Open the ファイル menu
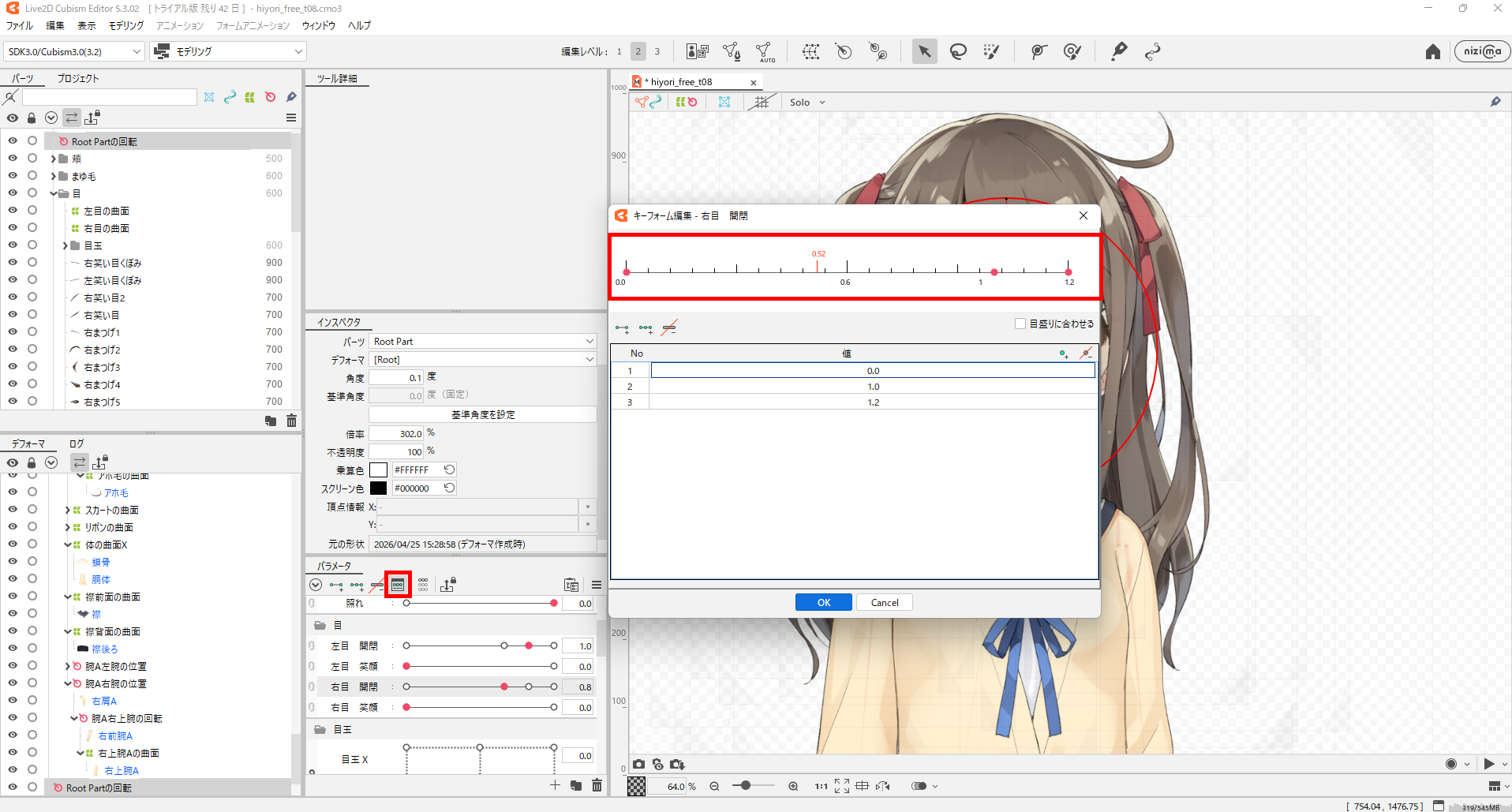This screenshot has width=1512, height=812. pyautogui.click(x=20, y=25)
